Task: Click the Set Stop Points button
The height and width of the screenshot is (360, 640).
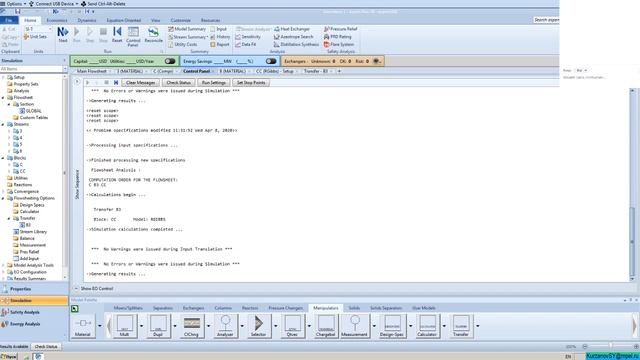Action: click(x=251, y=82)
